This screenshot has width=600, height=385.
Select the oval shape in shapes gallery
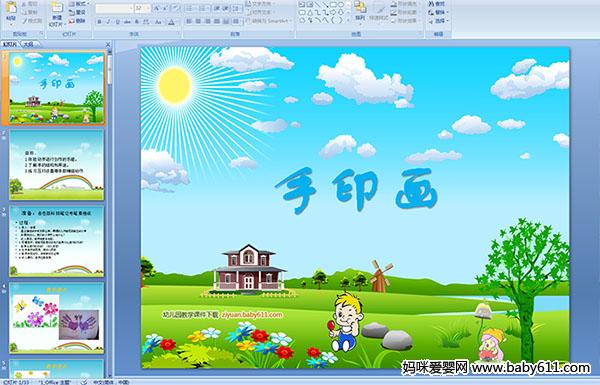[x=341, y=5]
